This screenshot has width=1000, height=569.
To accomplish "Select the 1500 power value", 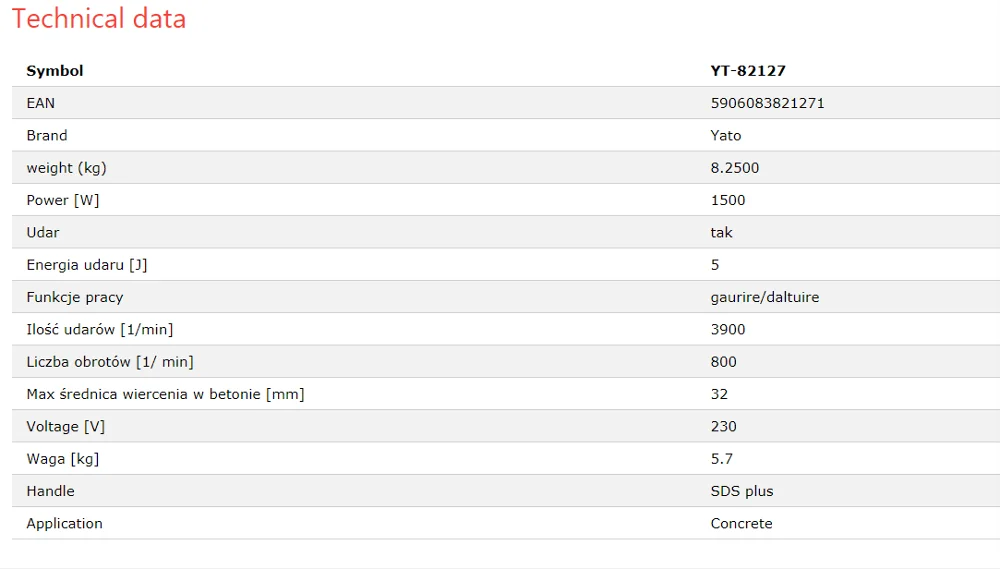I will tap(728, 200).
